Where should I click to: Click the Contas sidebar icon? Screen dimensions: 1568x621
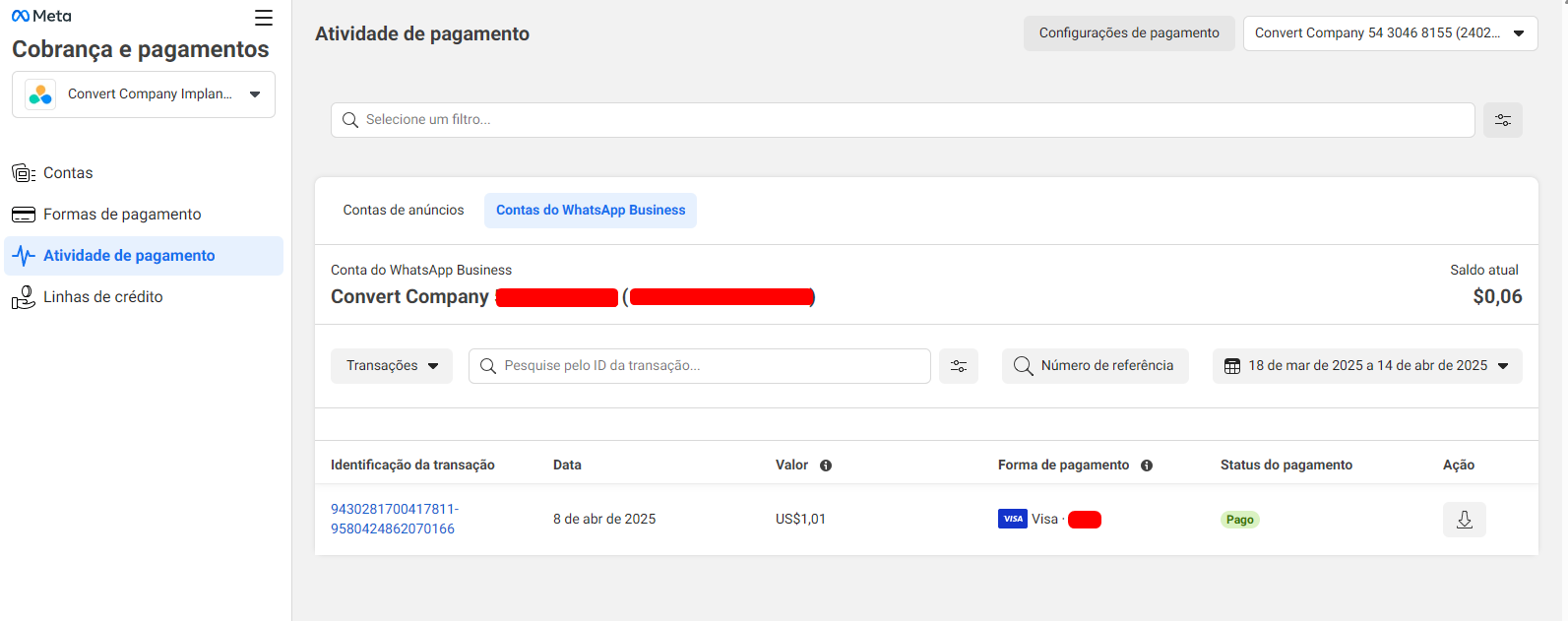pos(24,173)
